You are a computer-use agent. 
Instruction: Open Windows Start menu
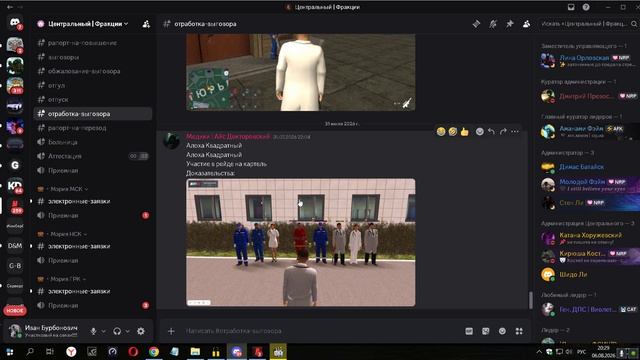10,352
